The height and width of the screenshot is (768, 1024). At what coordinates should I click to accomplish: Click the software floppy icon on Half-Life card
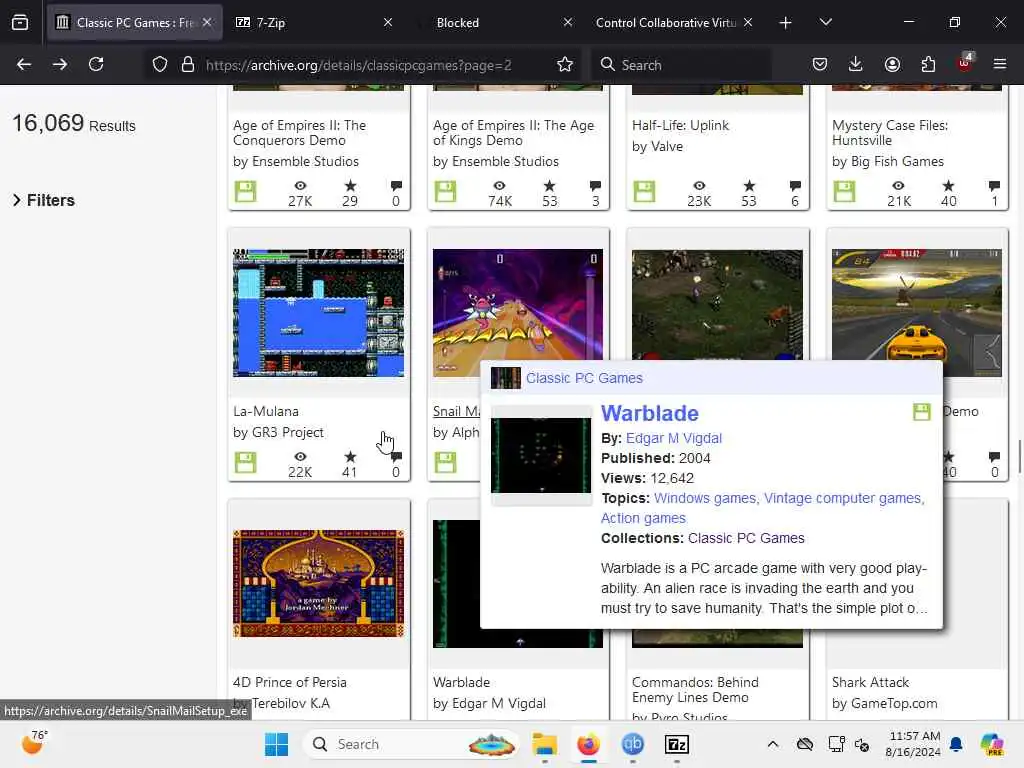click(644, 191)
